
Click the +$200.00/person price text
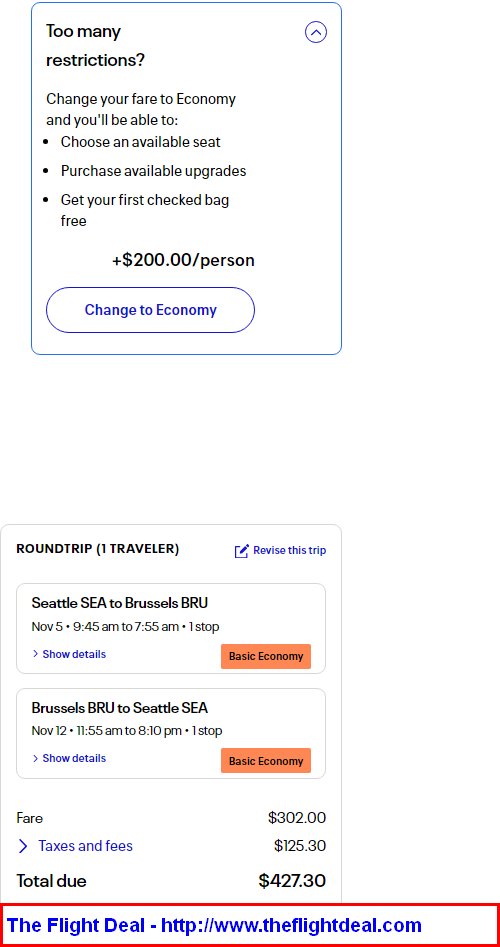coord(183,260)
